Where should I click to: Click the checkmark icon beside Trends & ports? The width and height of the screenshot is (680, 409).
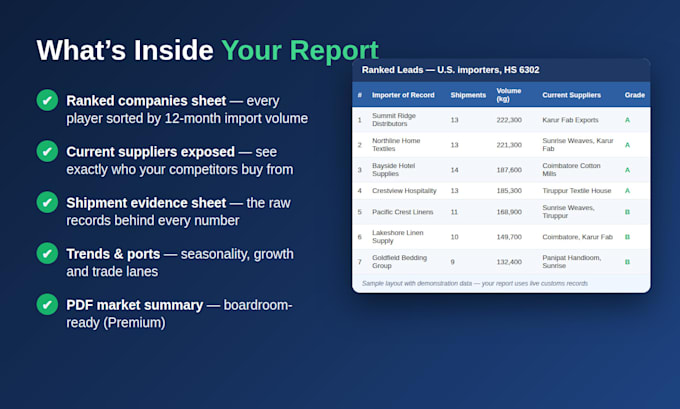(47, 253)
